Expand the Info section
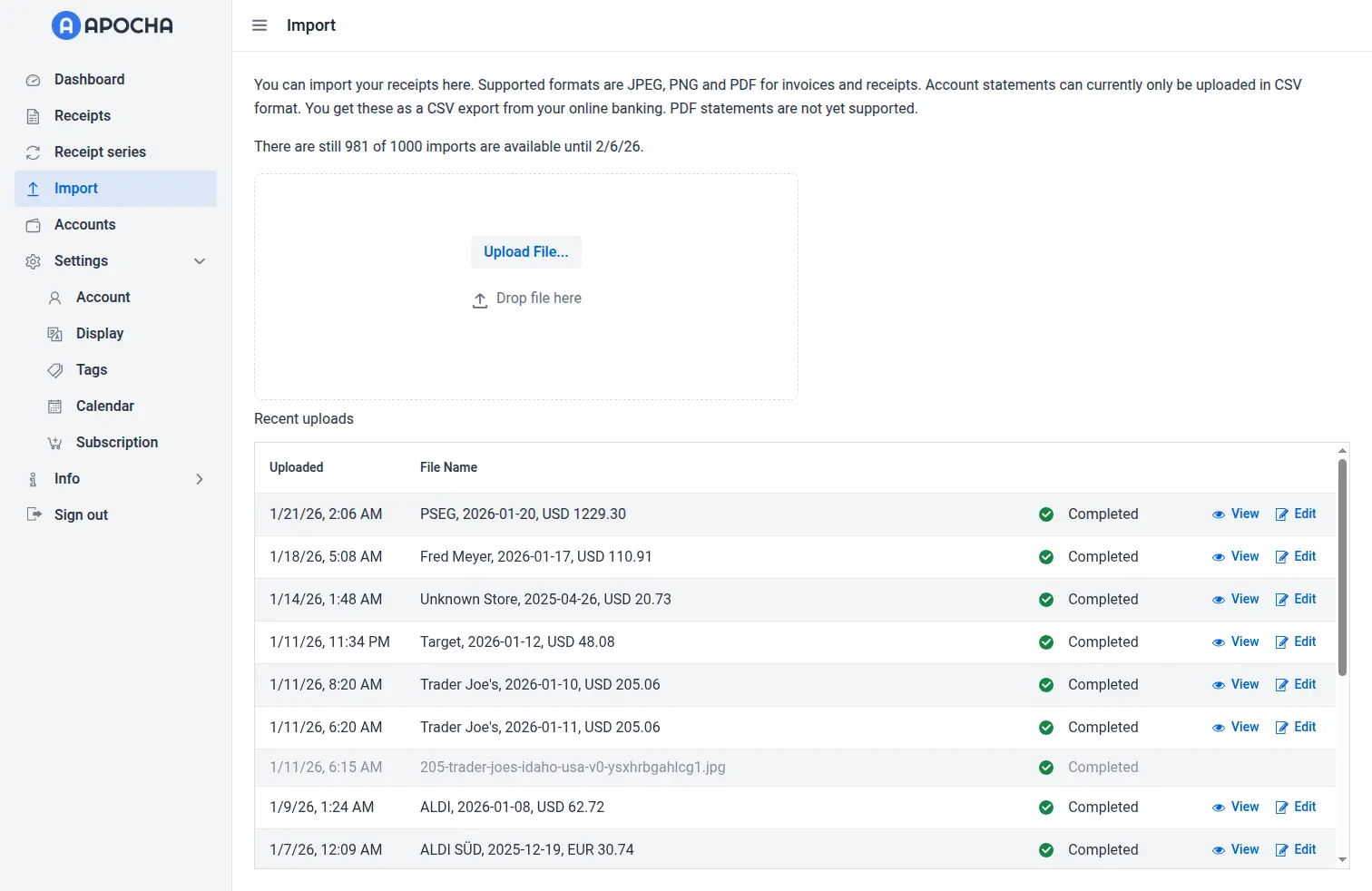Image resolution: width=1372 pixels, height=891 pixels. [200, 478]
